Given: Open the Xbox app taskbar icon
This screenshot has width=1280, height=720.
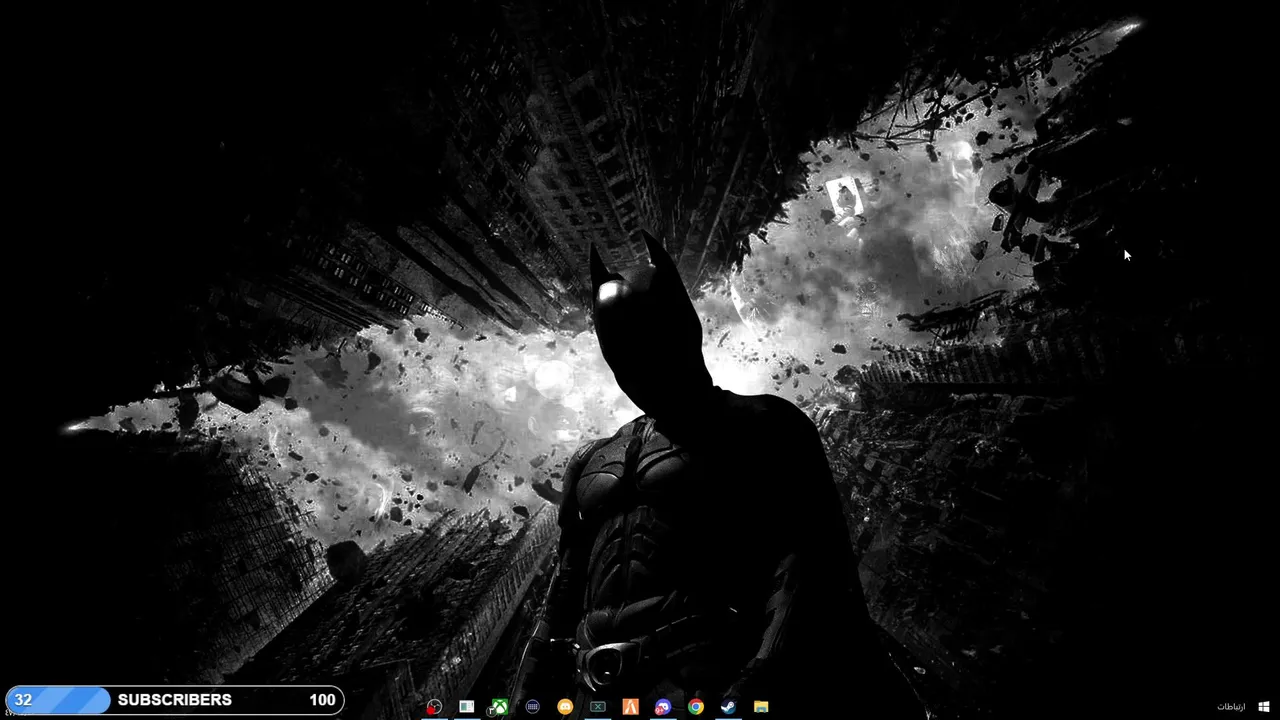Looking at the screenshot, I should [499, 707].
